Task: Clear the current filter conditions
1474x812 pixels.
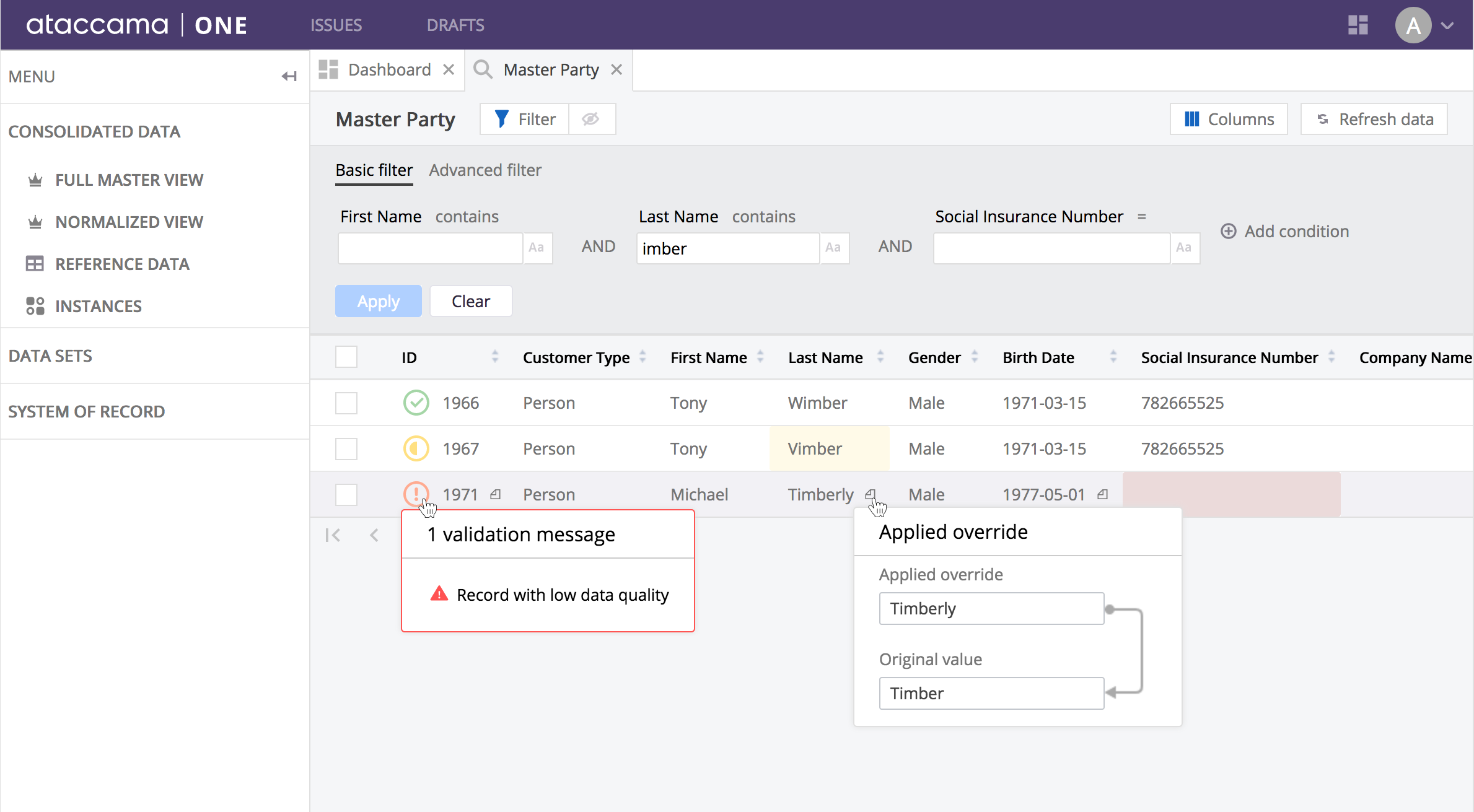Action: 470,300
